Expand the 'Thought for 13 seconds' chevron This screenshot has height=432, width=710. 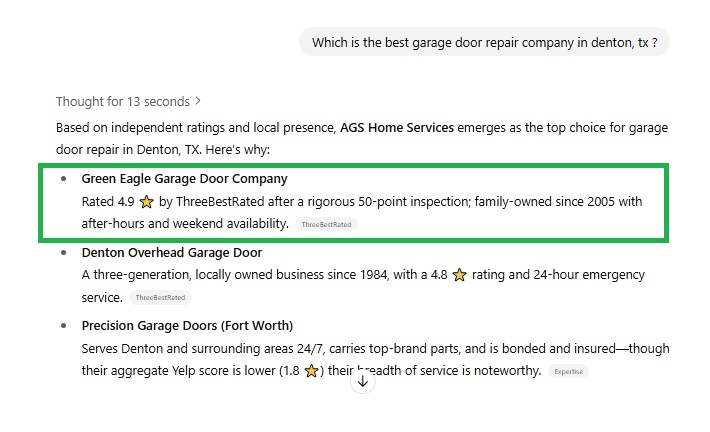pos(198,101)
